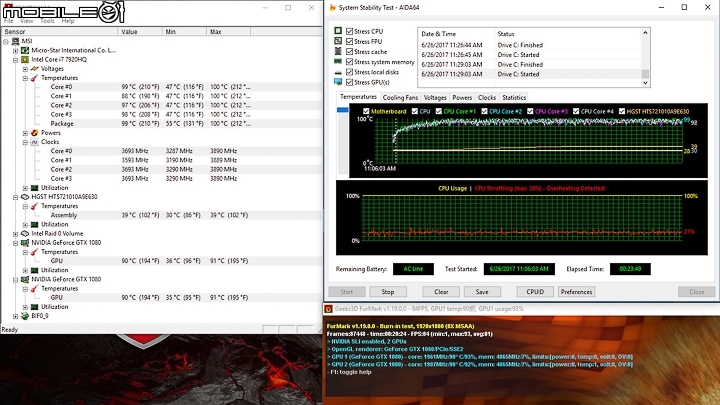
Task: Click the icon next to Stress cache
Action: click(338, 51)
